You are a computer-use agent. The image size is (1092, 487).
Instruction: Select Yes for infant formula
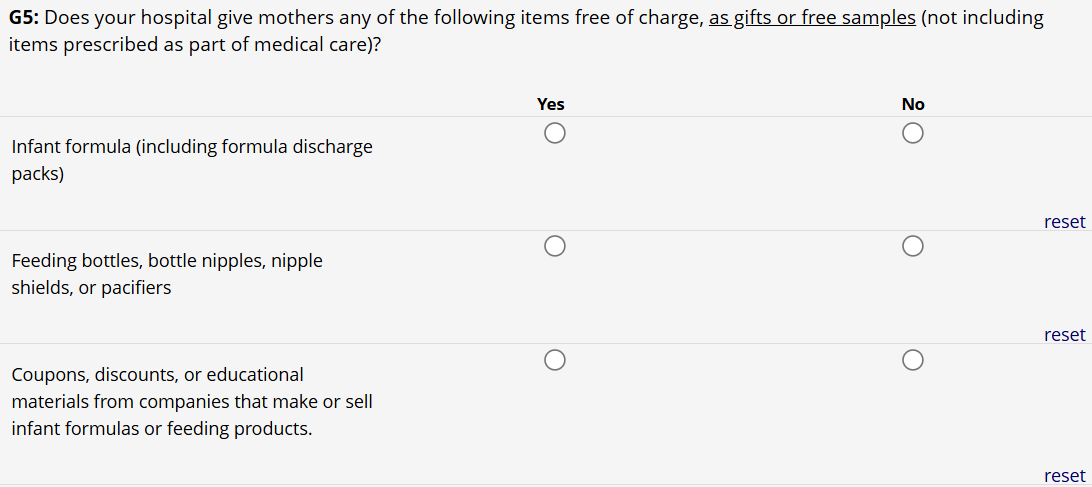coord(555,133)
